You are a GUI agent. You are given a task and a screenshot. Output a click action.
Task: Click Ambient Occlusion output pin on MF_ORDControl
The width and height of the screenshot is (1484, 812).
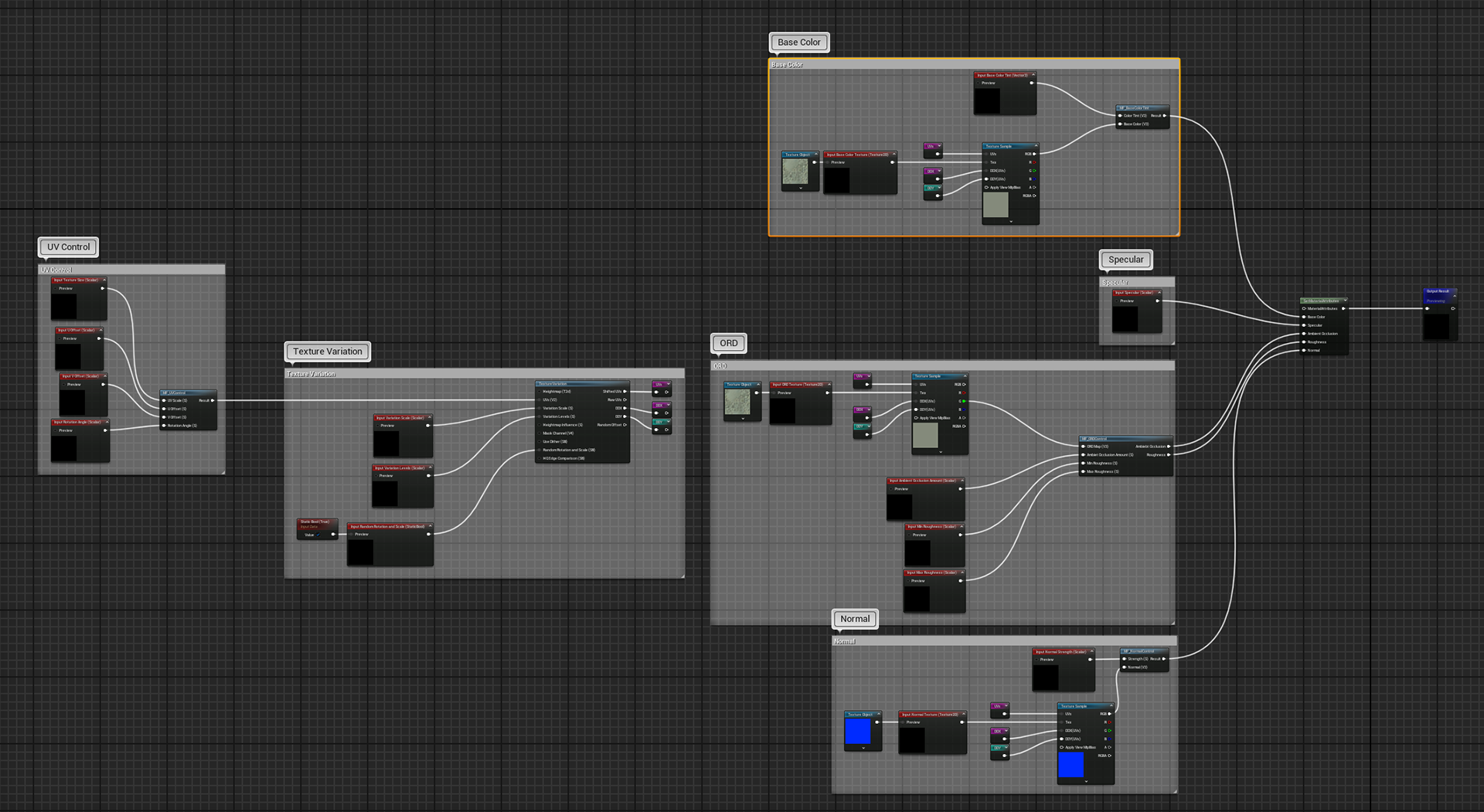click(x=1169, y=447)
